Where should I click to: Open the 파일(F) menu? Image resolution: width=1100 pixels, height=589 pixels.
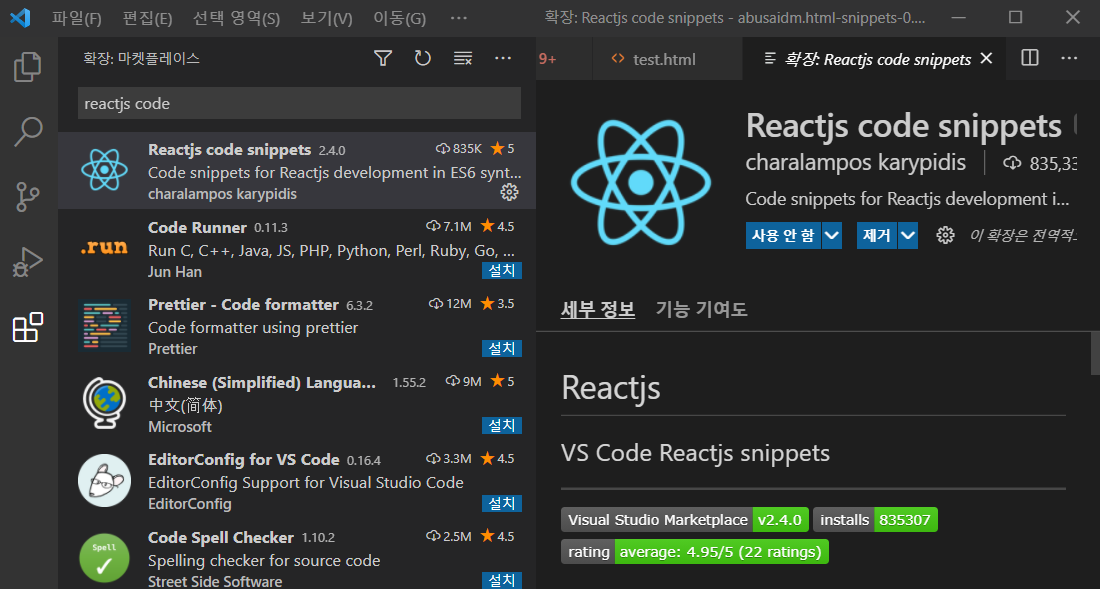76,18
